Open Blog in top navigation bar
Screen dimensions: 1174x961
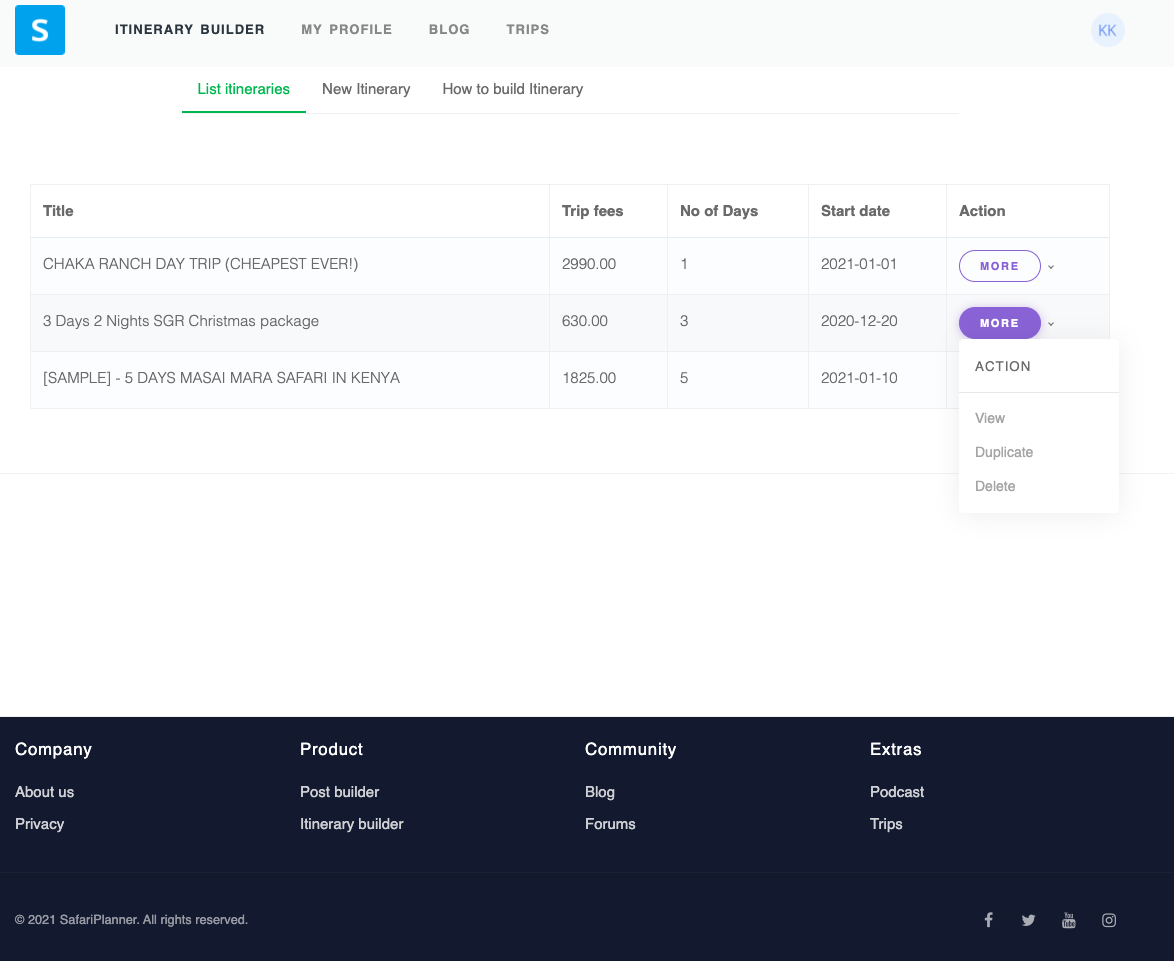coord(449,29)
